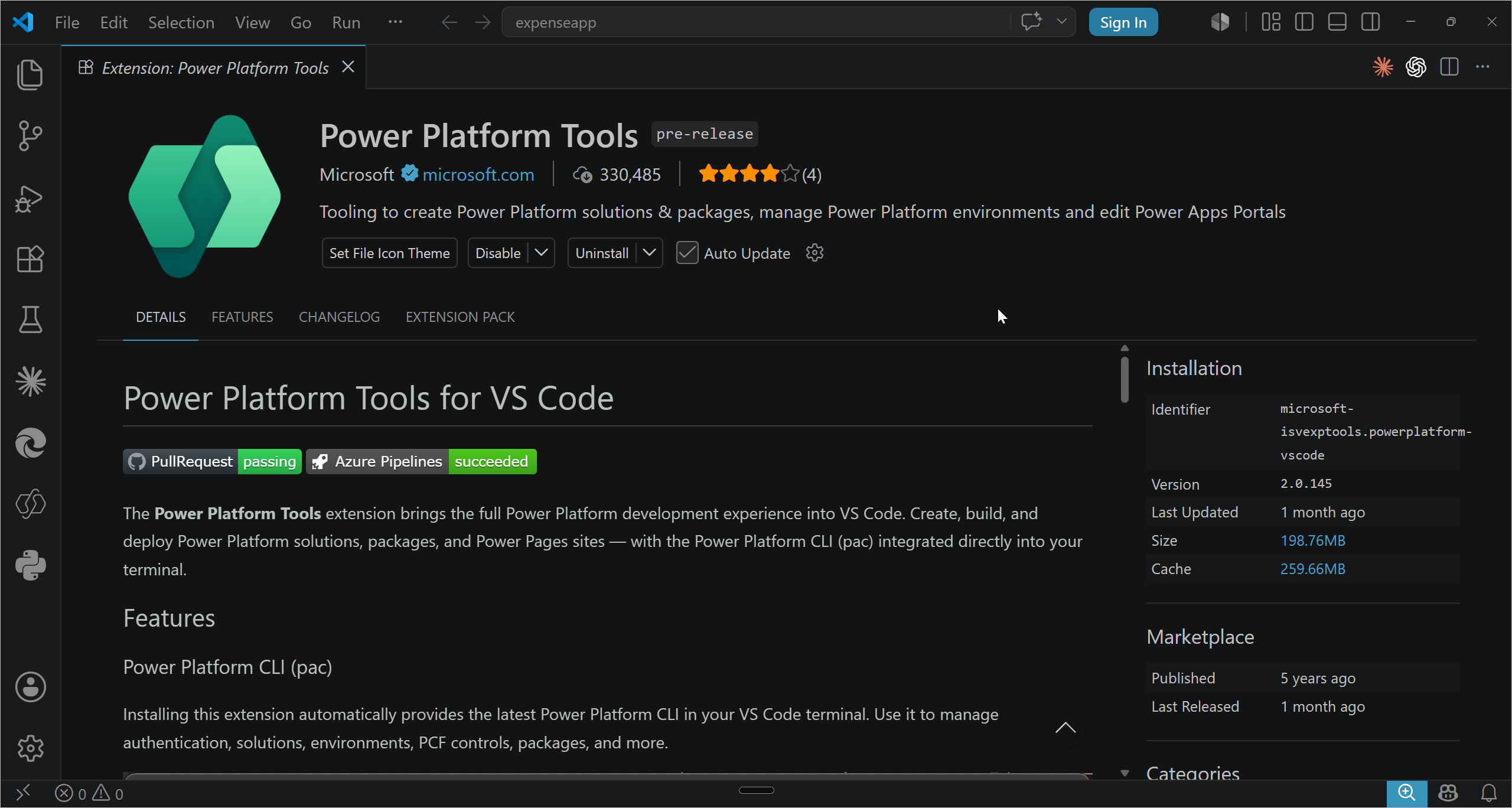1512x808 pixels.
Task: Switch to the CHANGELOG tab
Action: pos(339,317)
